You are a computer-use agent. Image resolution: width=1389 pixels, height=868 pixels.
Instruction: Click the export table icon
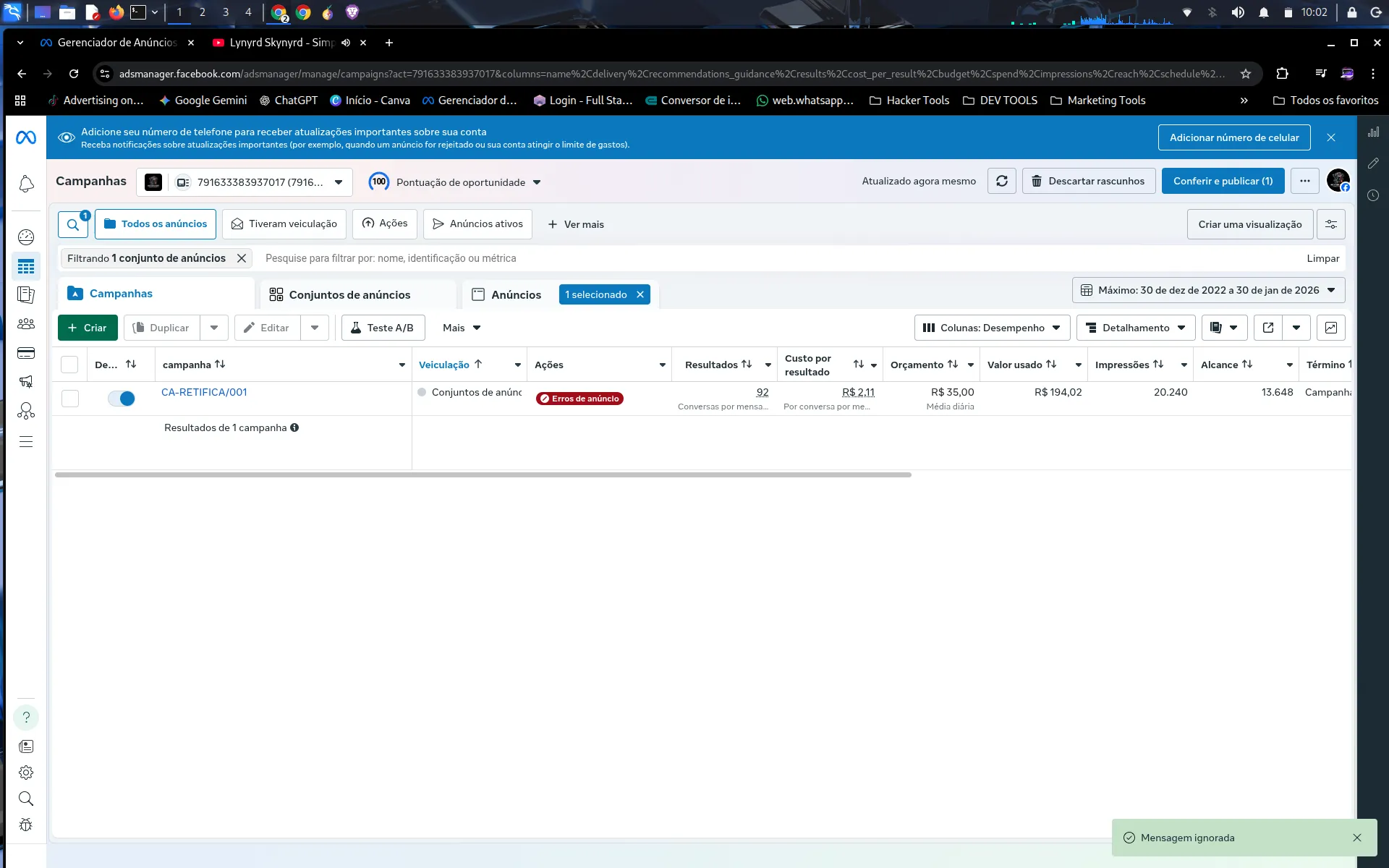tap(1268, 328)
